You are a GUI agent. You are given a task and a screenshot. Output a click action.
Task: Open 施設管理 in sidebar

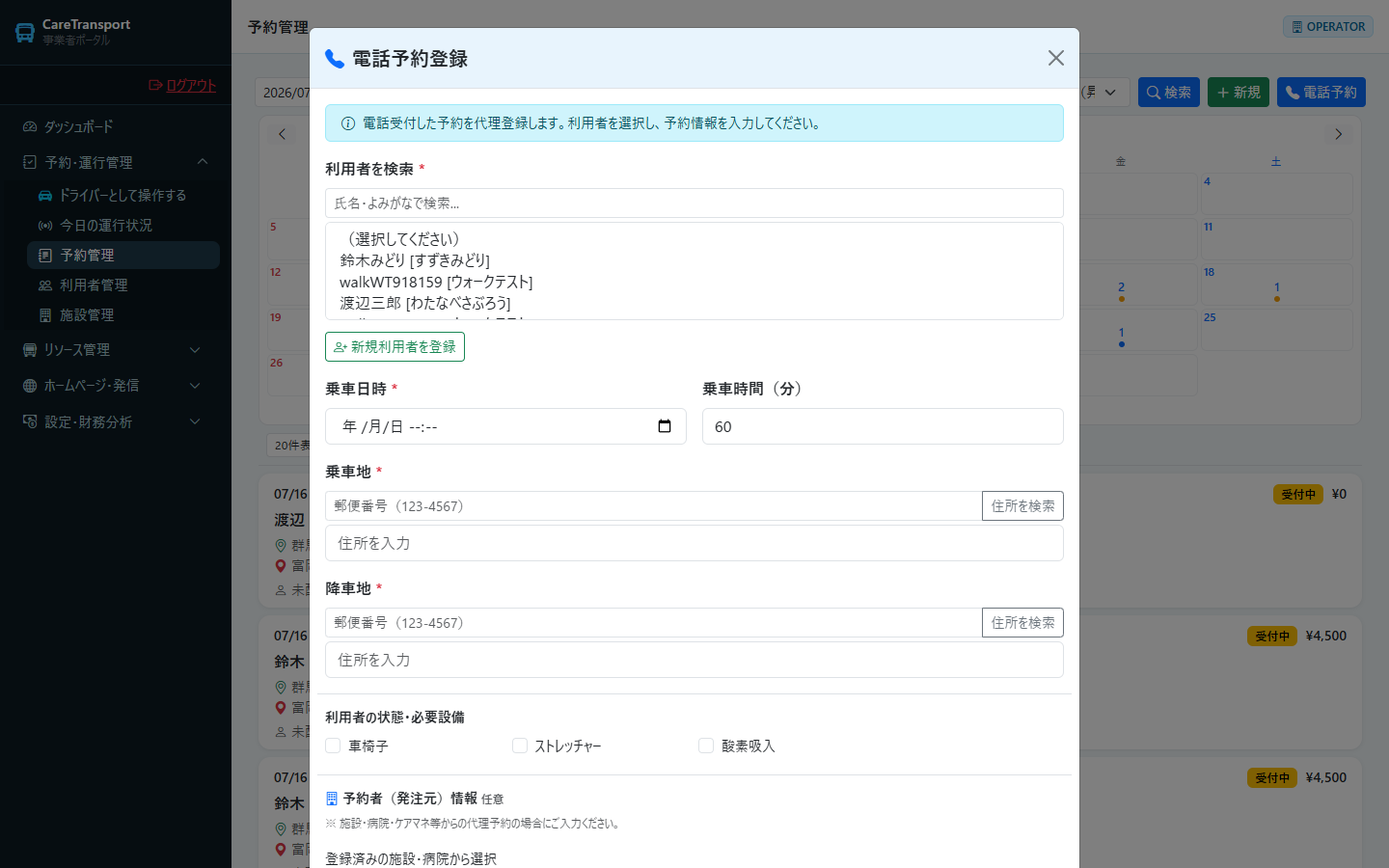coord(123,314)
